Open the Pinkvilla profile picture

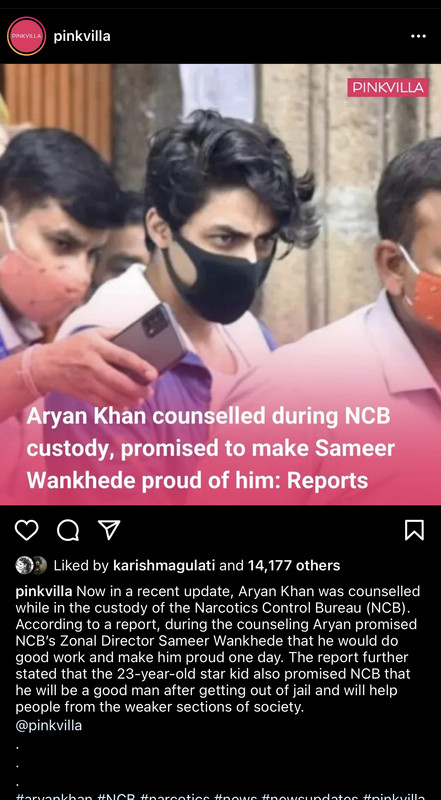(27, 36)
